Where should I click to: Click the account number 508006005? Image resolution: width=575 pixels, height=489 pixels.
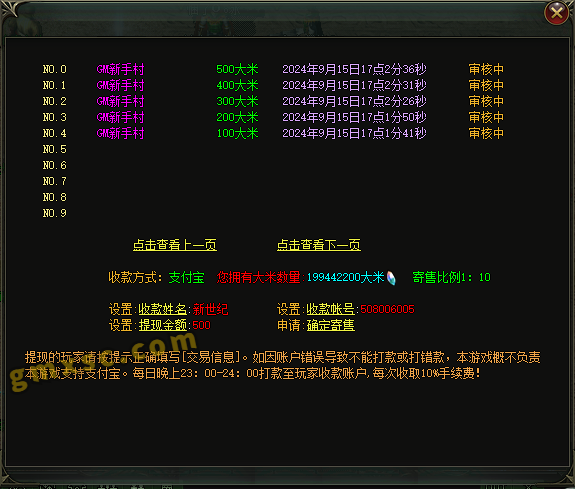click(x=387, y=309)
